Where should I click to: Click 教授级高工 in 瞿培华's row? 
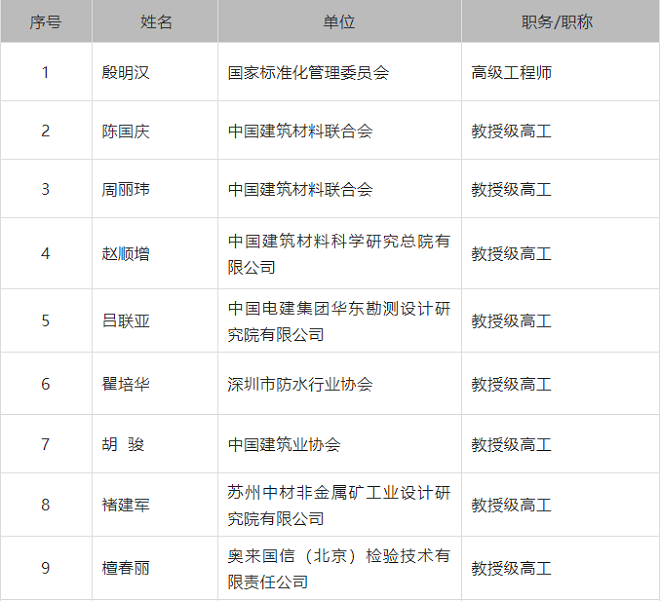point(511,384)
